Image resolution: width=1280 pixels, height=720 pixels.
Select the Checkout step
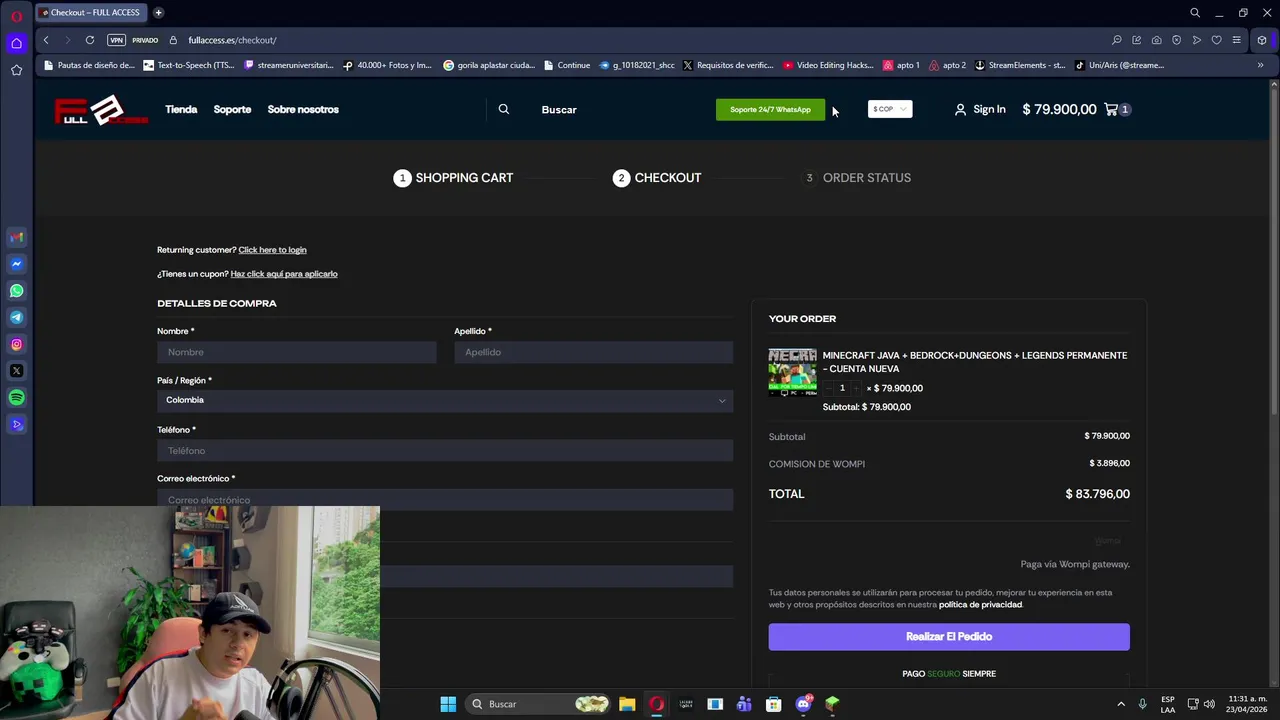[657, 178]
